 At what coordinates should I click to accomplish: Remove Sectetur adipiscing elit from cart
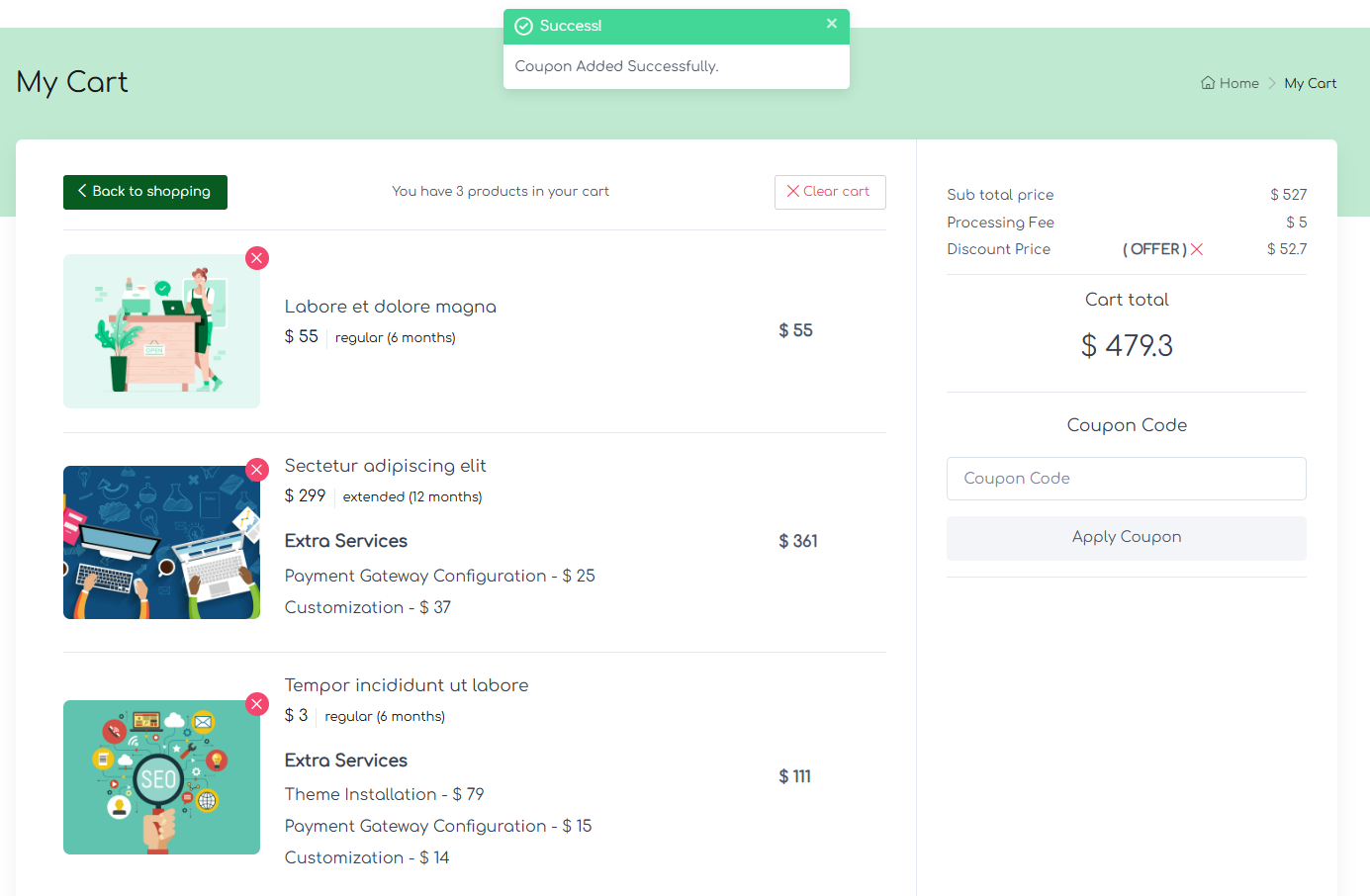[257, 470]
